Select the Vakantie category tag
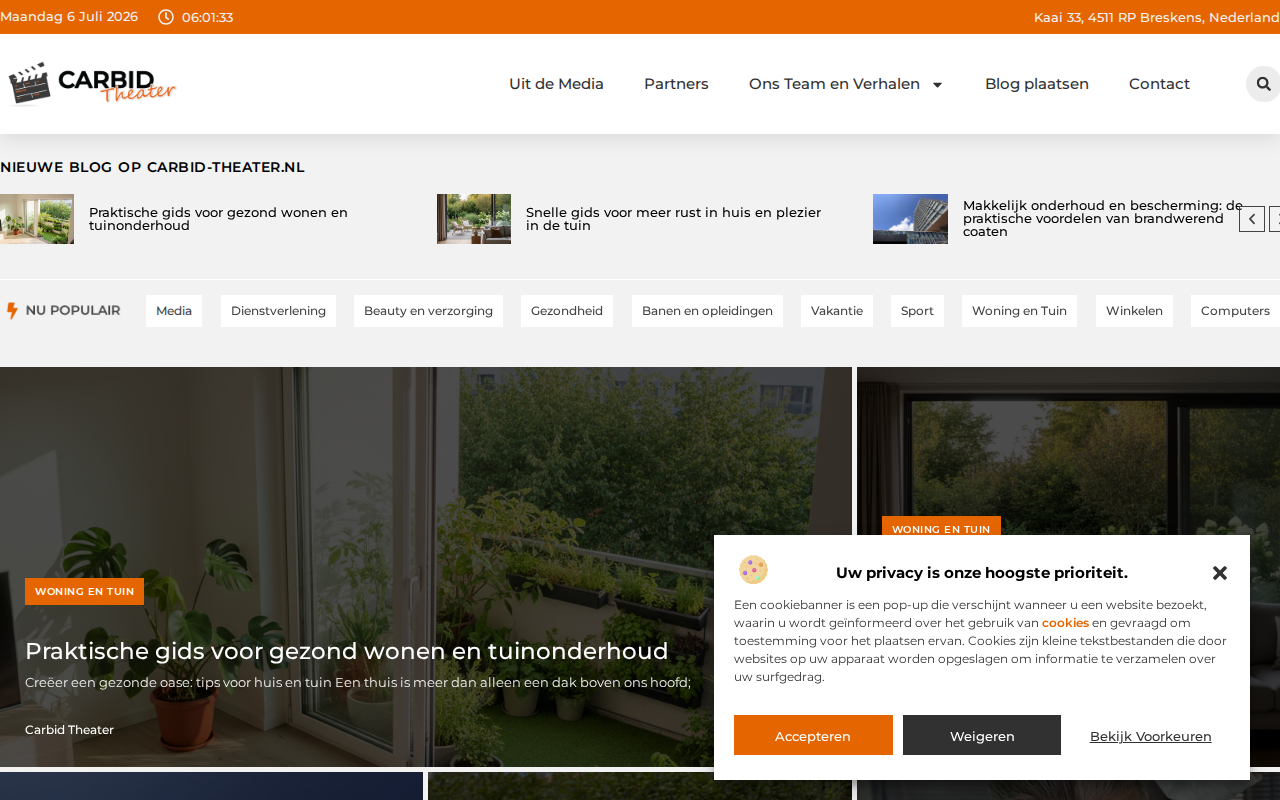 click(837, 311)
